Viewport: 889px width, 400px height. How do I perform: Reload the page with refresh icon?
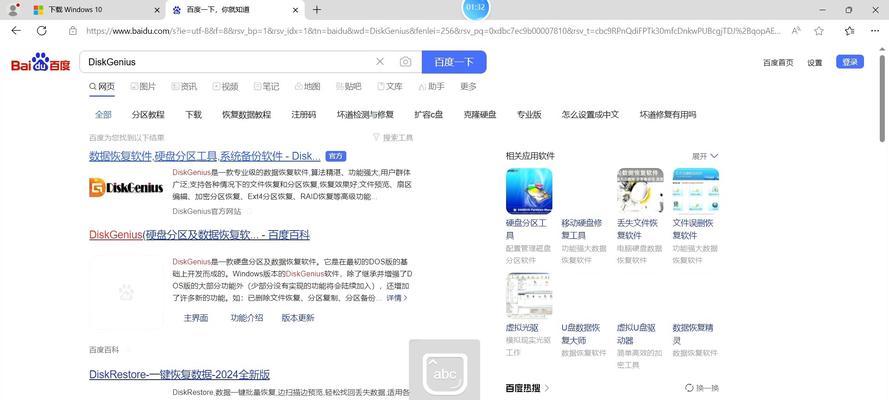(x=41, y=31)
